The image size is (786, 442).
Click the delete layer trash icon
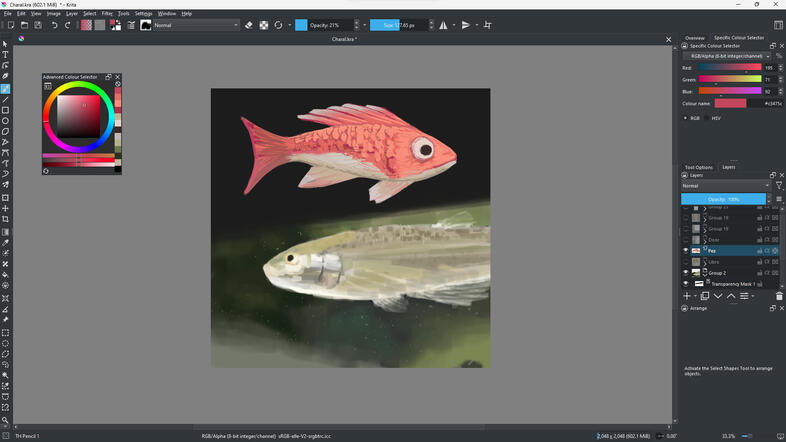tap(779, 296)
